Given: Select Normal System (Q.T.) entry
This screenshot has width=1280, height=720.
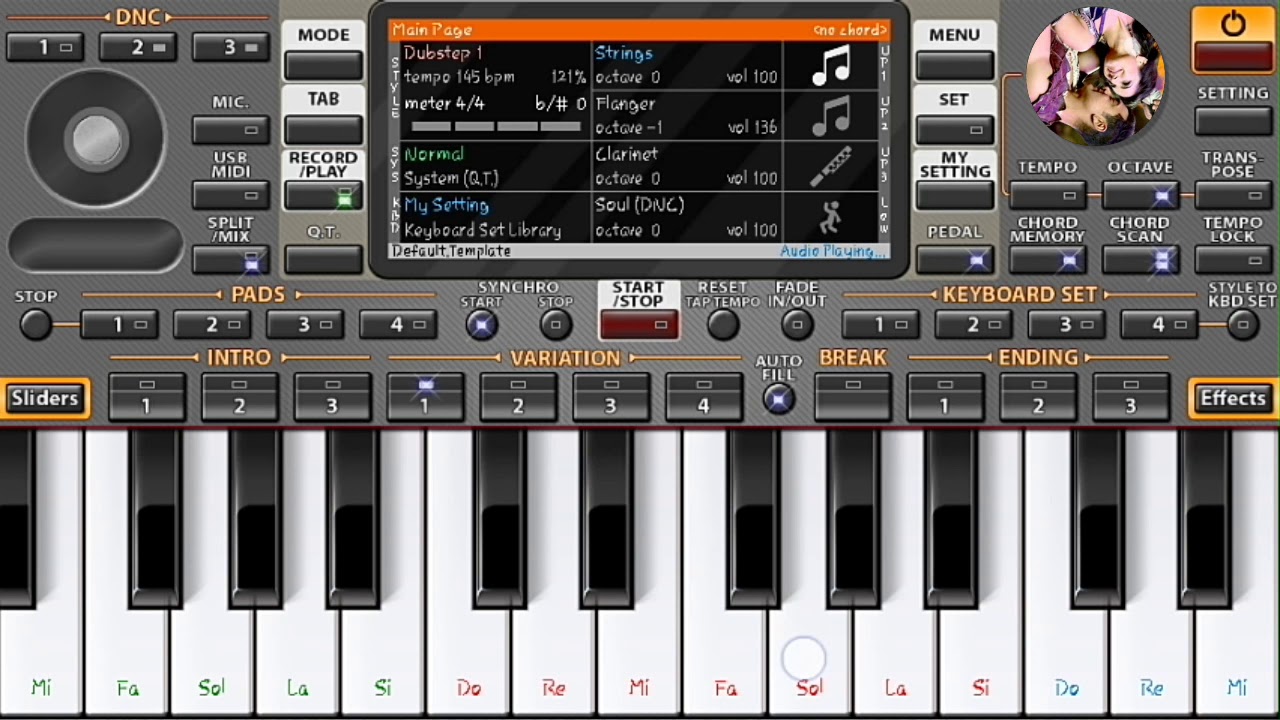Looking at the screenshot, I should tap(494, 167).
